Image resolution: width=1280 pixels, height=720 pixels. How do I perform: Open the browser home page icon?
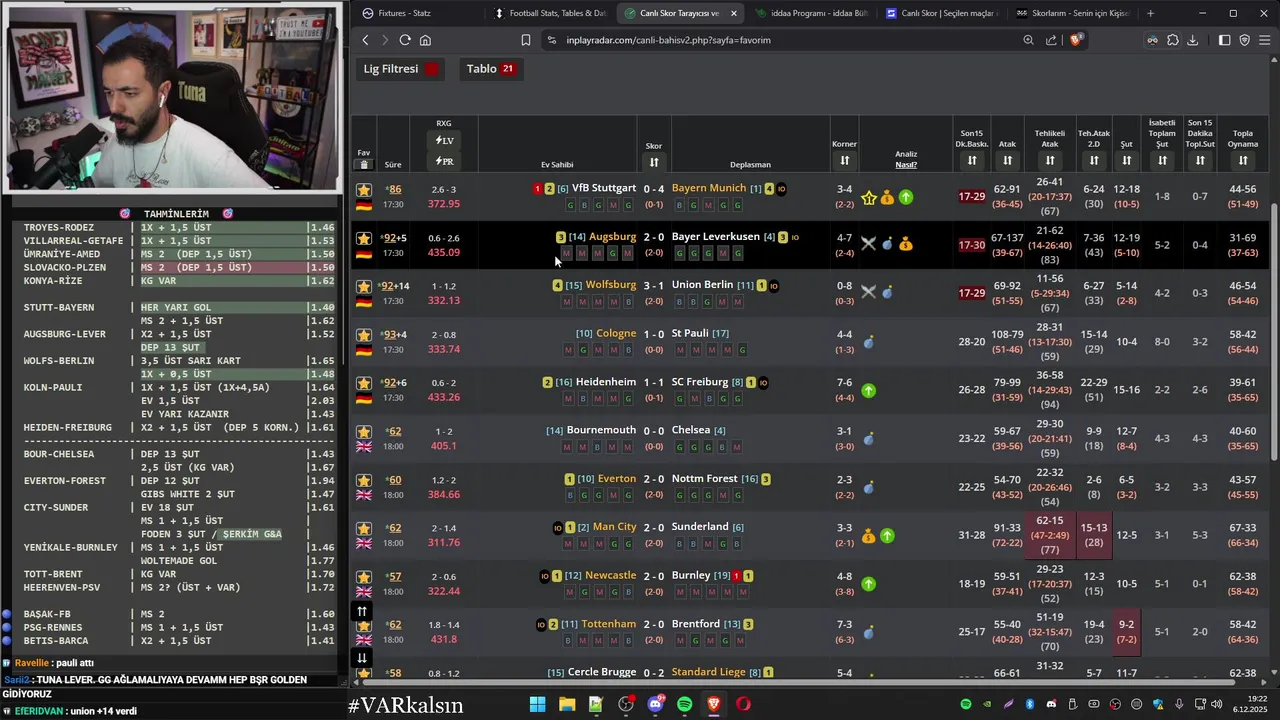point(425,40)
